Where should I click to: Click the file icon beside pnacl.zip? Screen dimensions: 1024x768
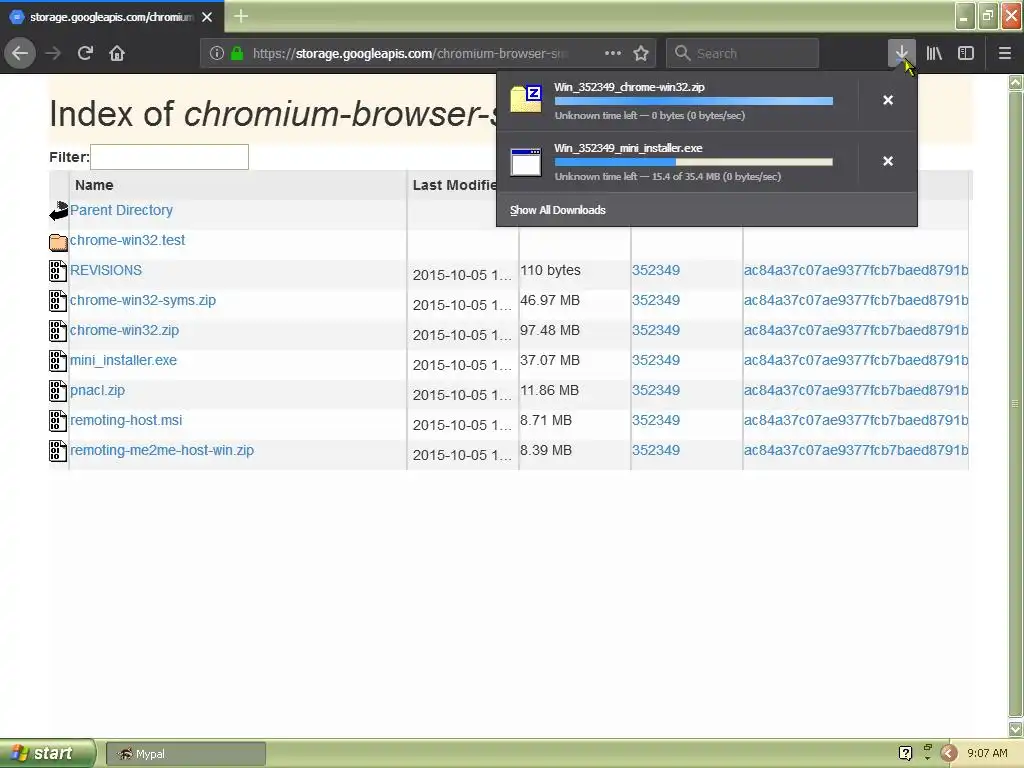click(x=58, y=391)
